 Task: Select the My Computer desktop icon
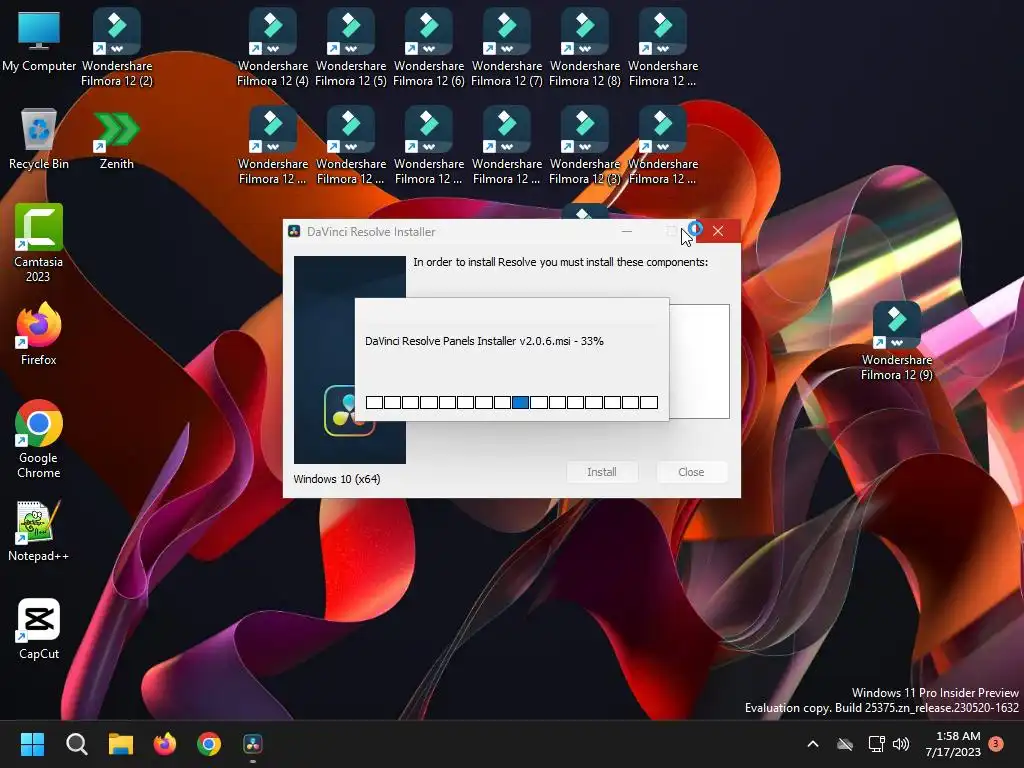(39, 41)
